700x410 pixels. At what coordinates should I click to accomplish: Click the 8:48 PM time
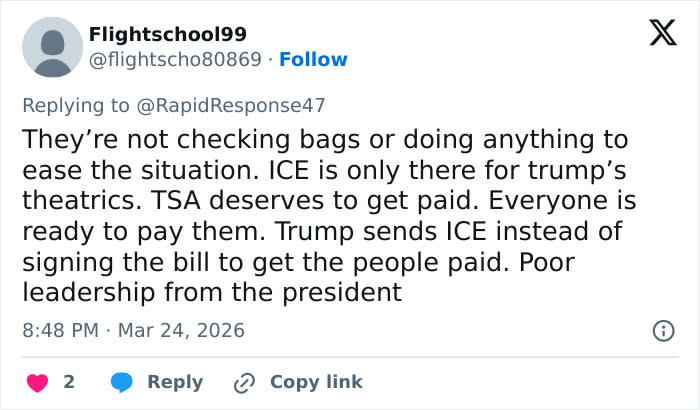pyautogui.click(x=60, y=330)
